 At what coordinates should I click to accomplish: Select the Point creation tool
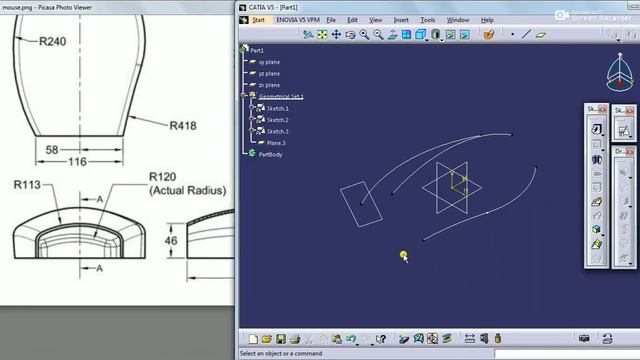513,35
